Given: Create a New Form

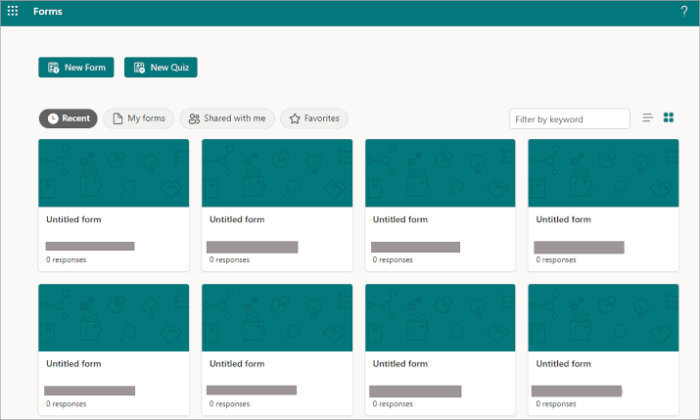Looking at the screenshot, I should (x=76, y=67).
